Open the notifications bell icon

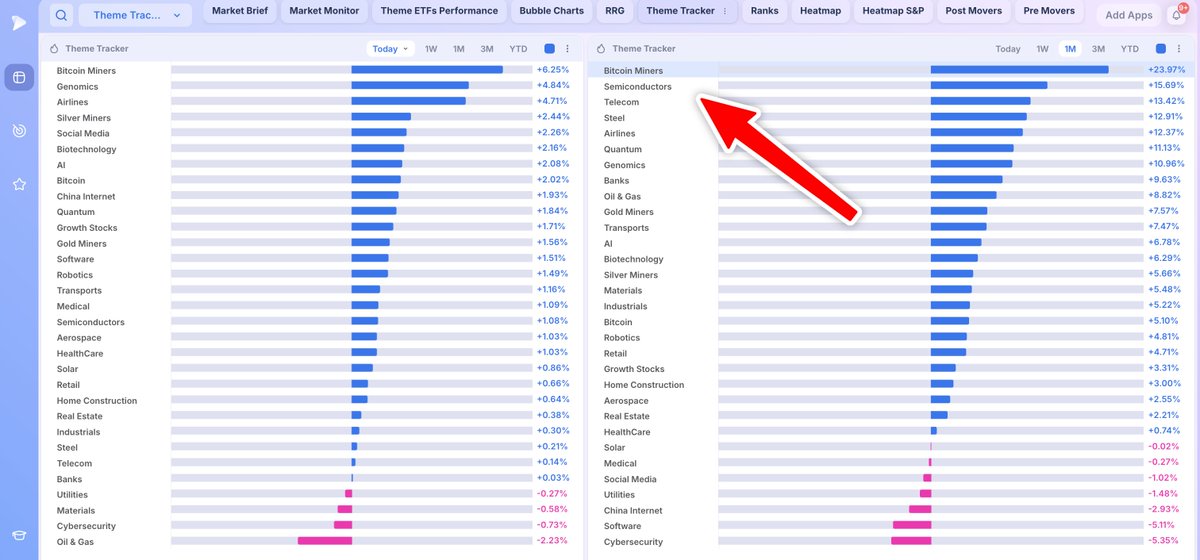point(1177,15)
